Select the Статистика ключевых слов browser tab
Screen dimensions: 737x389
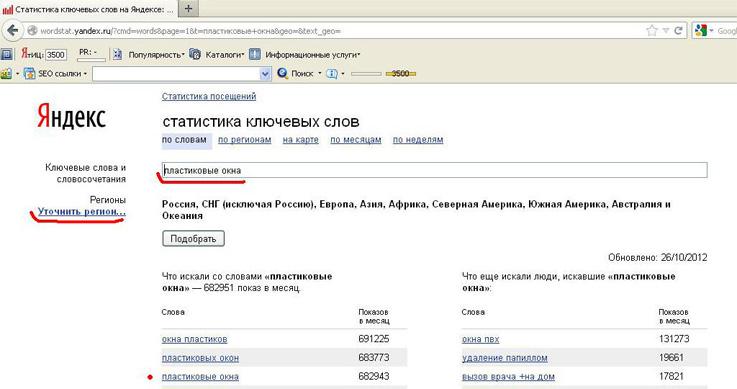coord(89,8)
